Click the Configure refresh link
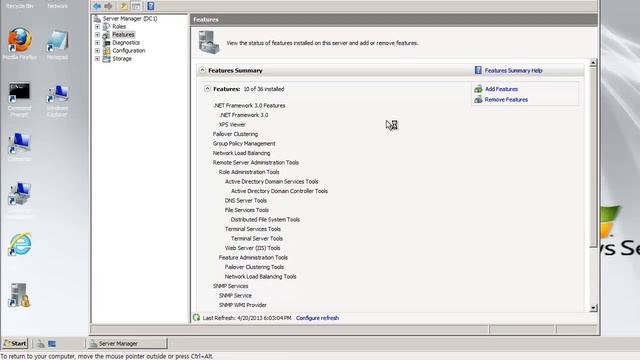This screenshot has width=640, height=360. (x=317, y=318)
